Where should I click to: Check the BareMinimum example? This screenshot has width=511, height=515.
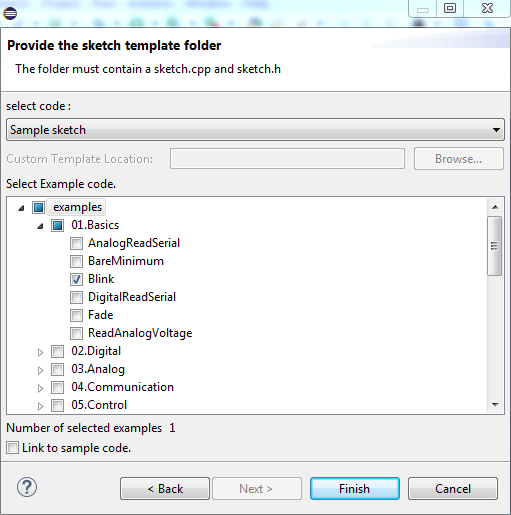[76, 261]
